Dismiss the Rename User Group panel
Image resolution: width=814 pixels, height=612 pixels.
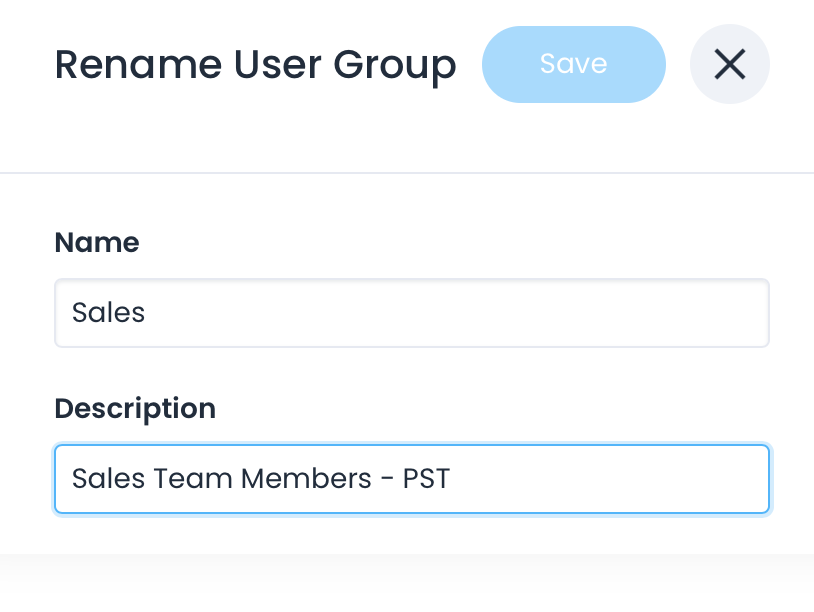(x=730, y=65)
